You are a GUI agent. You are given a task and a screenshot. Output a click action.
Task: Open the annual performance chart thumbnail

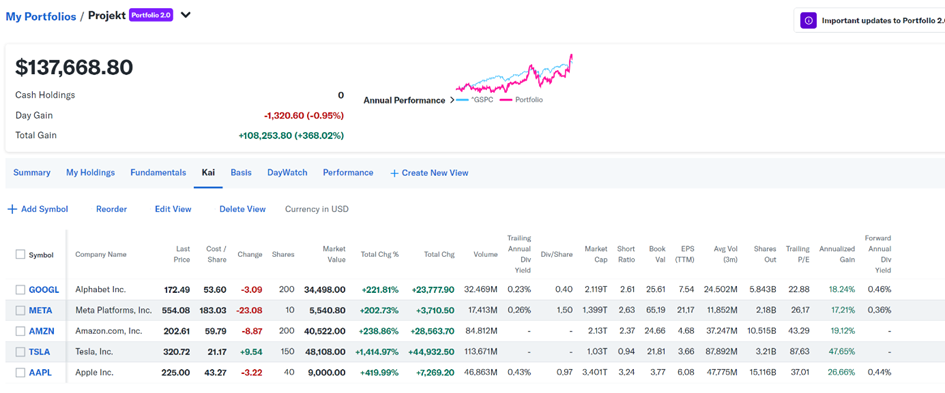point(515,74)
